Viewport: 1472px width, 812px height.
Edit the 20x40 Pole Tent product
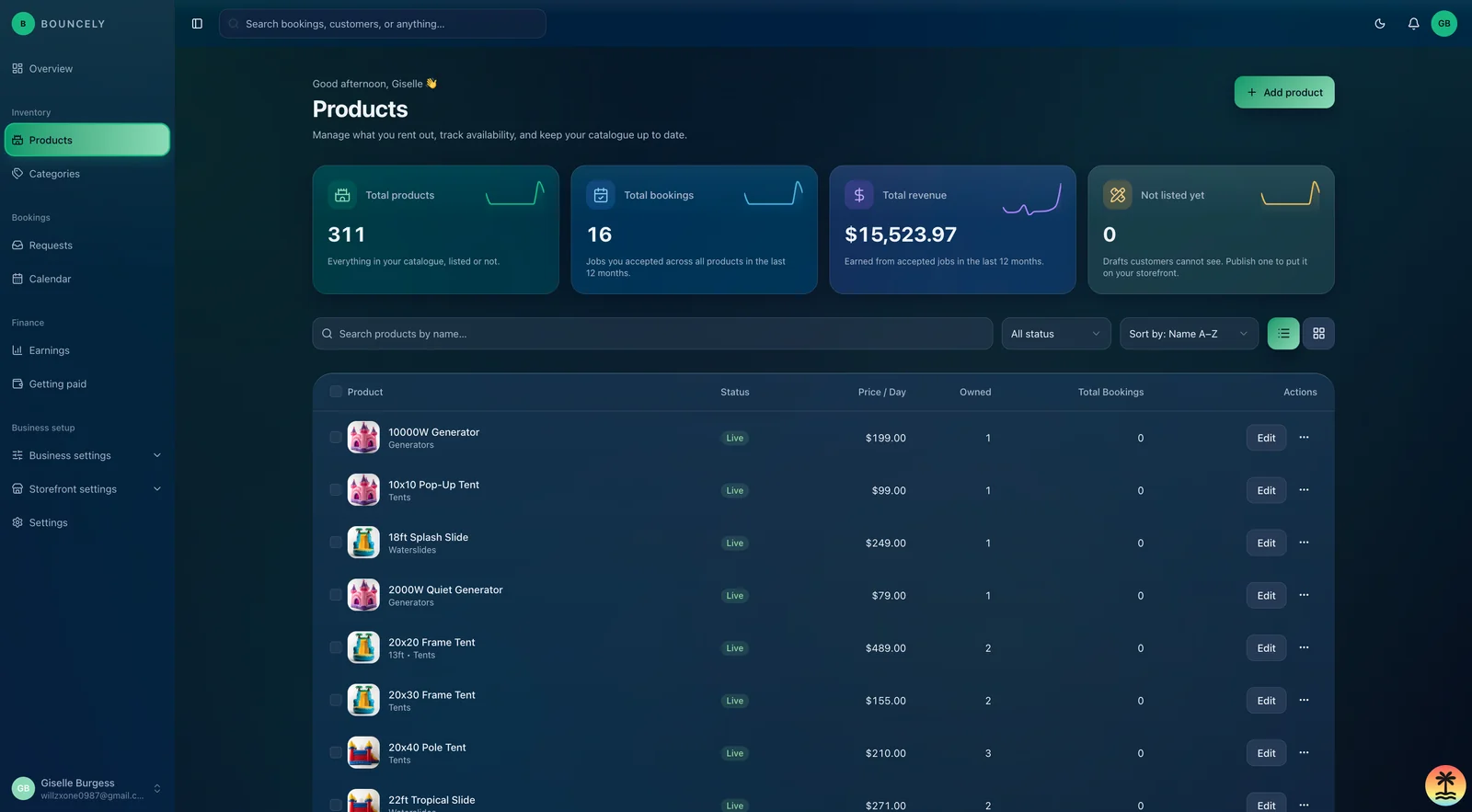tap(1266, 753)
